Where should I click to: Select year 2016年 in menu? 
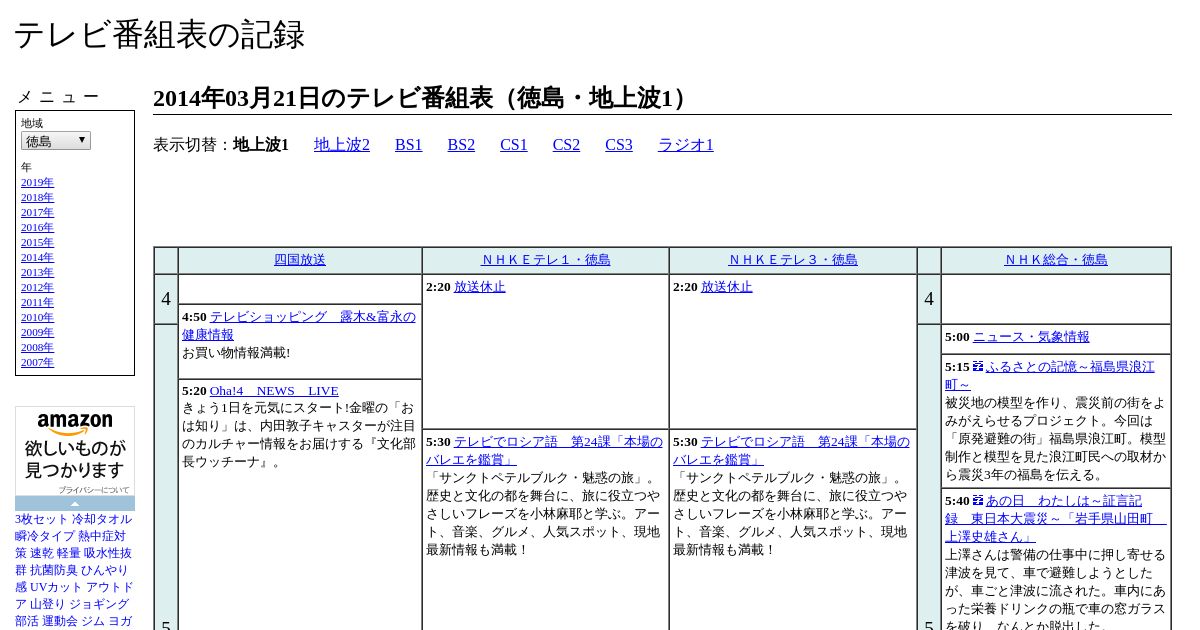(37, 227)
